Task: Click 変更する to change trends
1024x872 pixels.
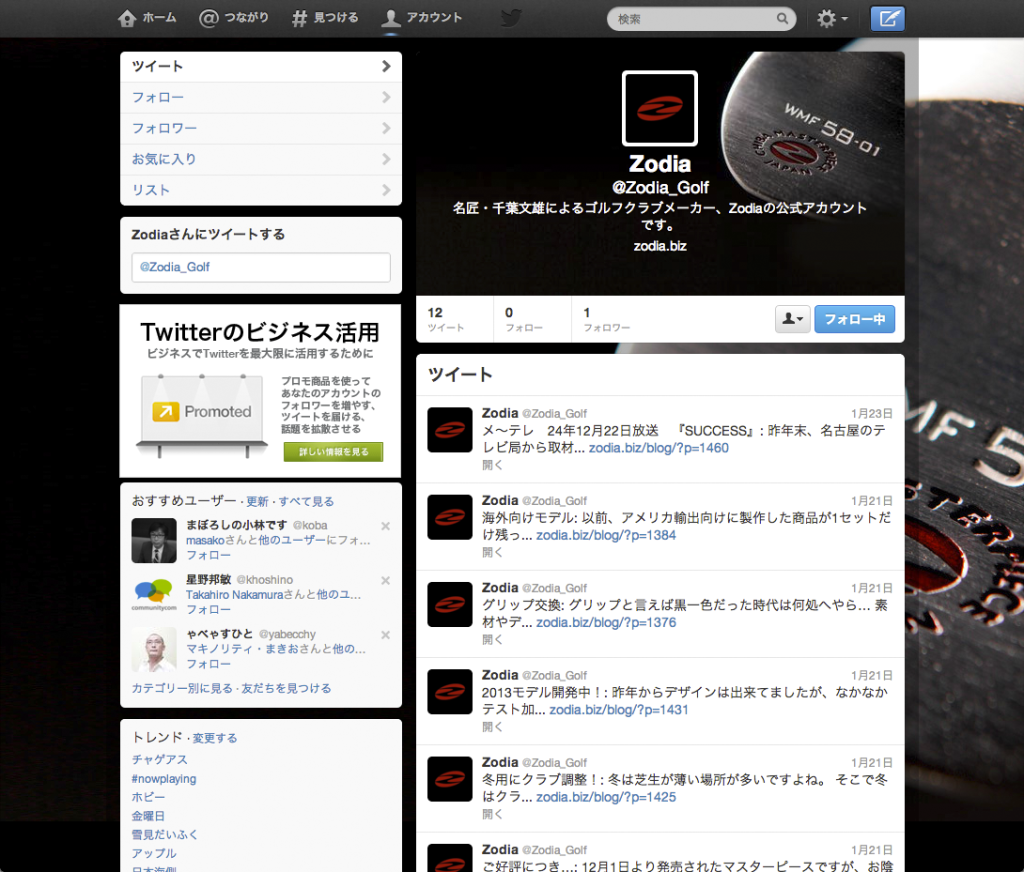Action: (215, 738)
